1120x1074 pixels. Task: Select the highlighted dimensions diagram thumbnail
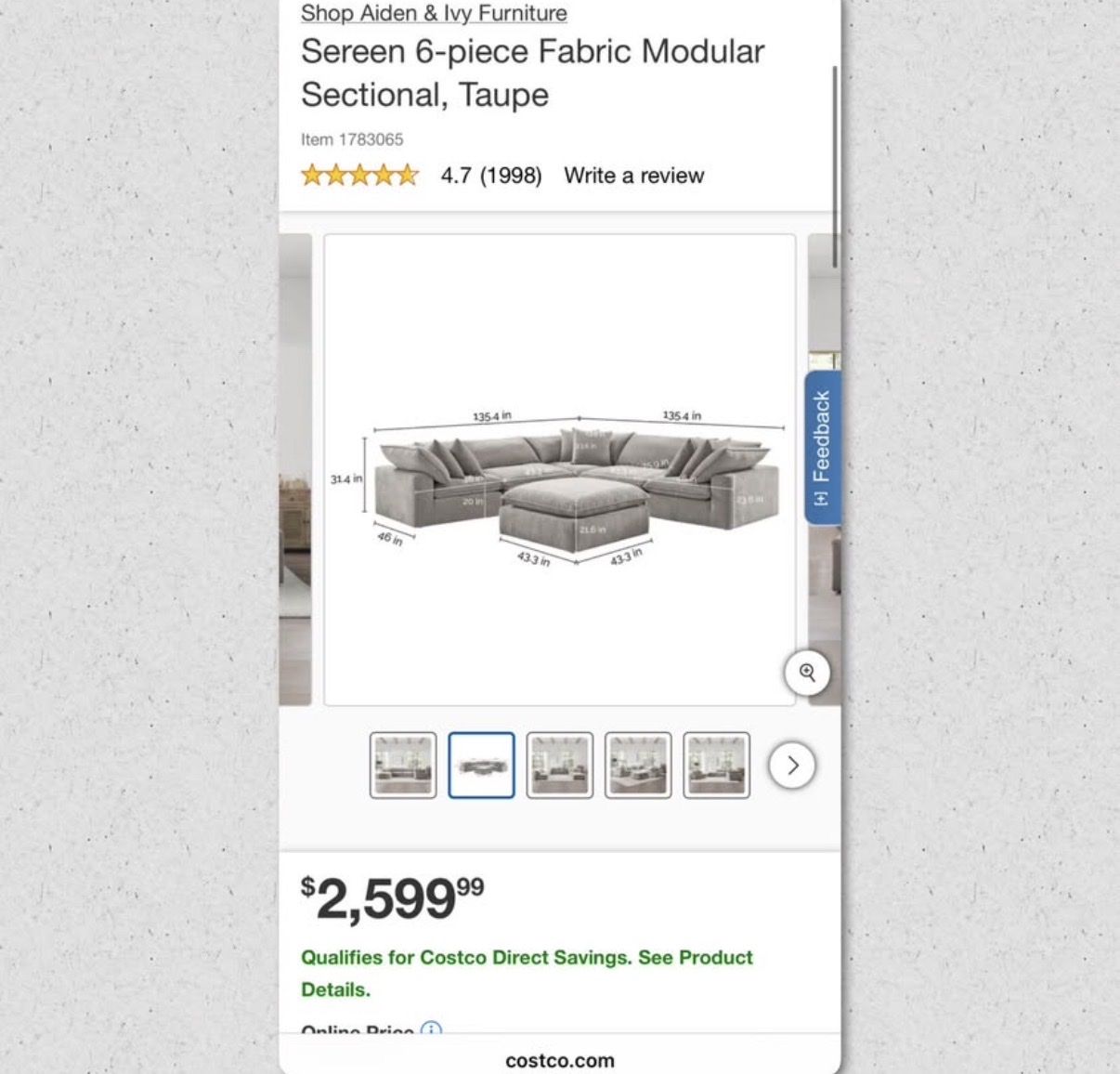(481, 766)
